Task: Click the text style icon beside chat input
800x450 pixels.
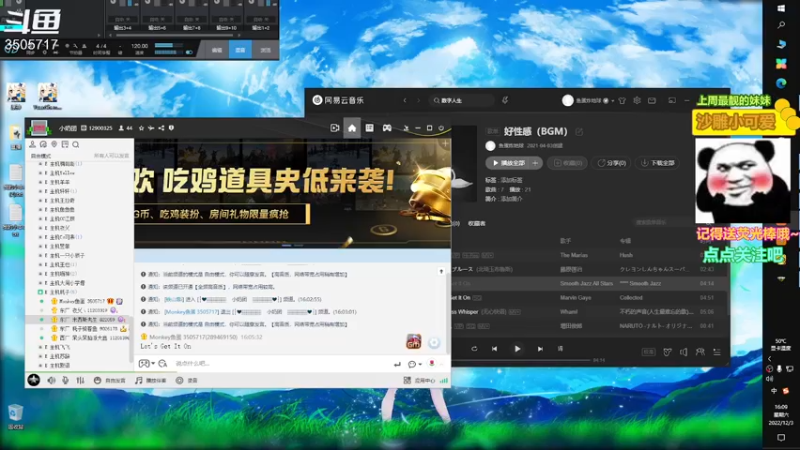Action: (163, 364)
